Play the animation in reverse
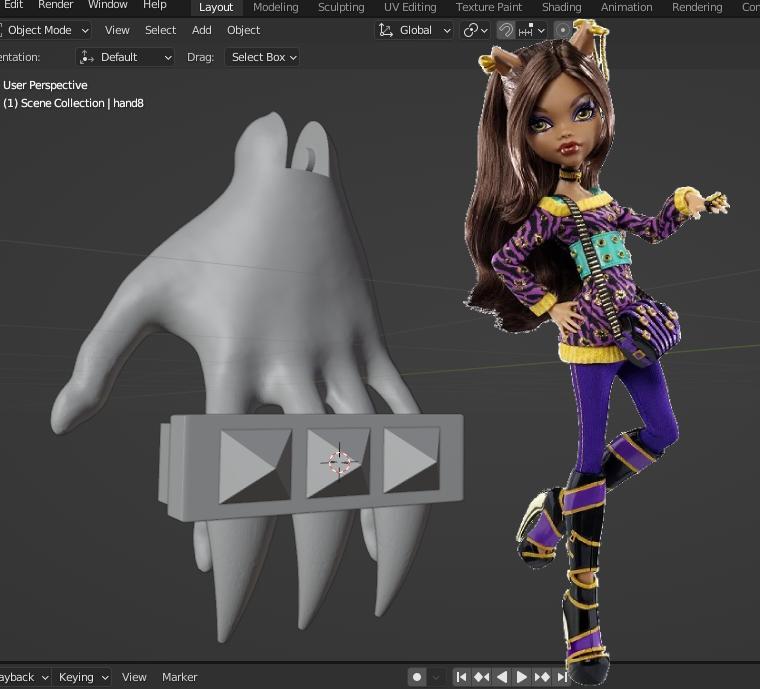Screen dimensions: 760x689 click(x=502, y=677)
